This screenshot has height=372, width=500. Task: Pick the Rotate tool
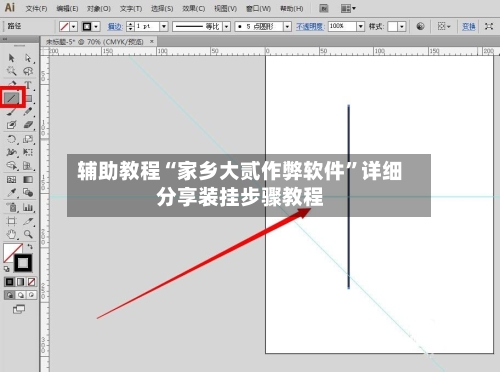pos(11,139)
